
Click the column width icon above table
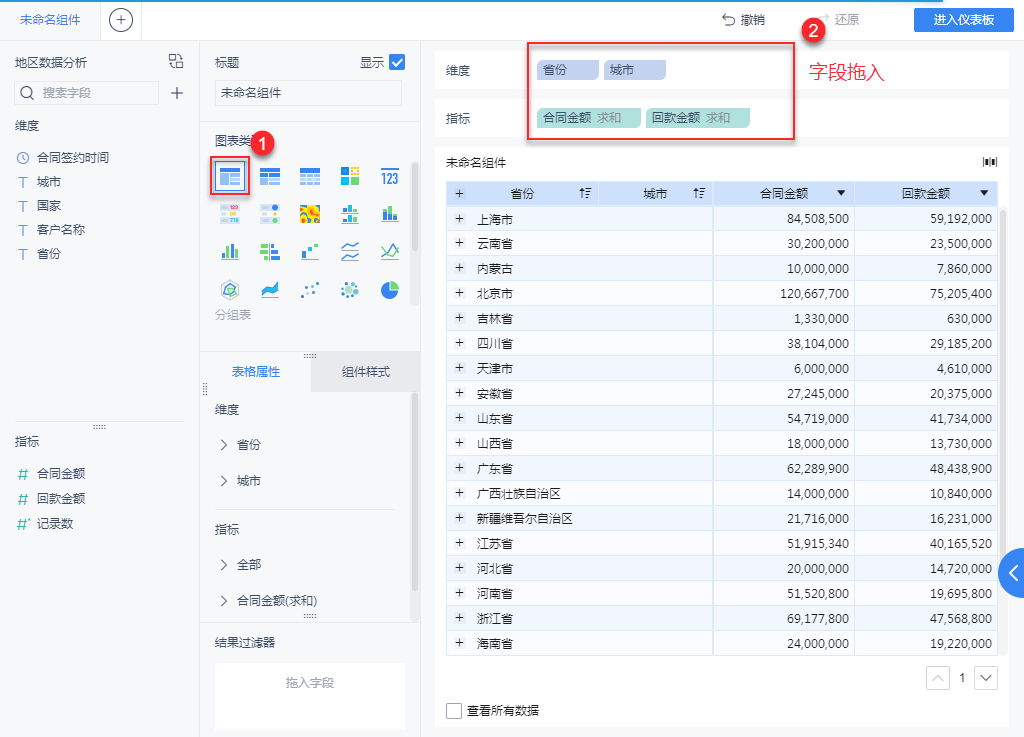coord(989,162)
